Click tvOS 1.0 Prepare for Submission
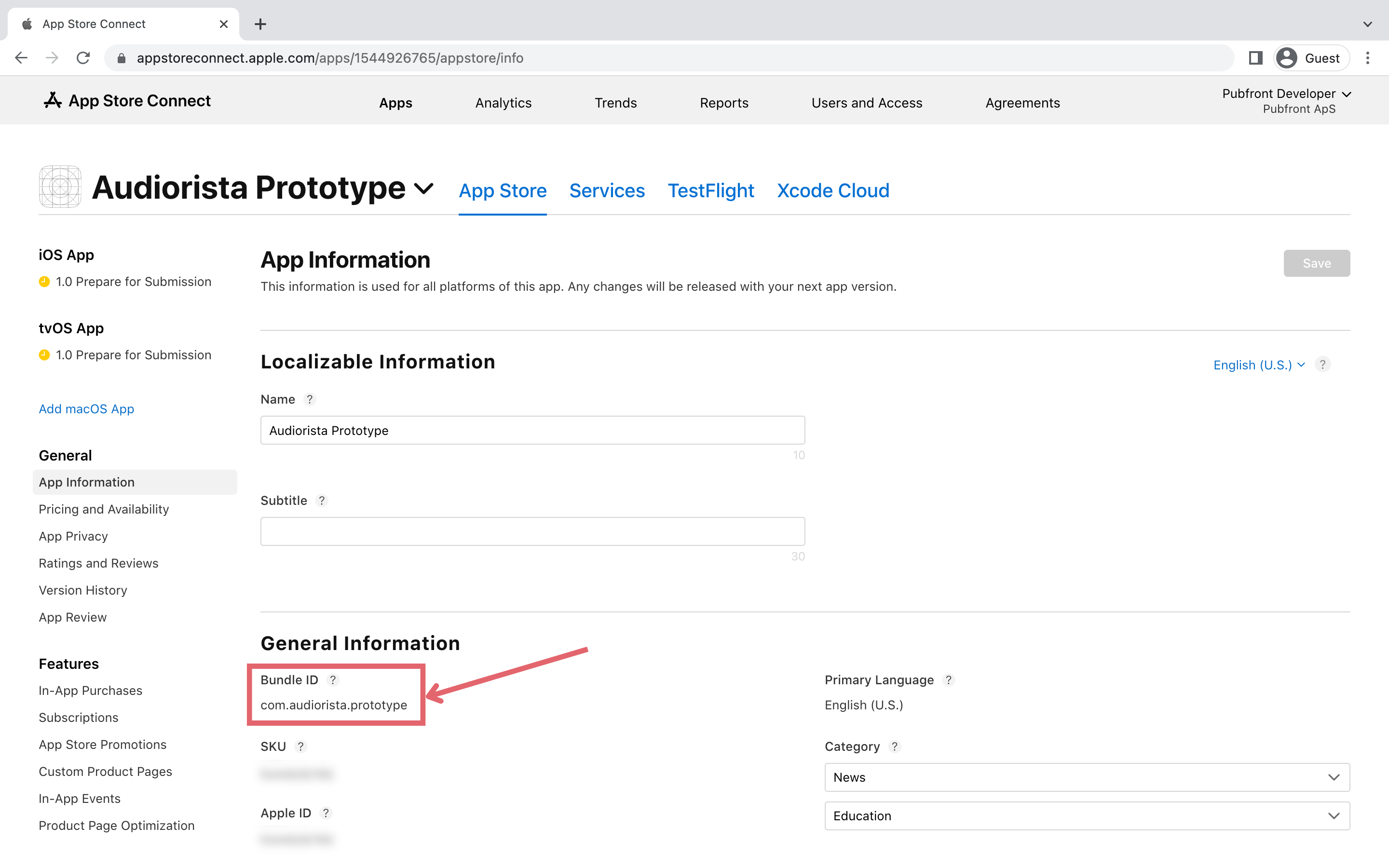1389x868 pixels. point(125,355)
